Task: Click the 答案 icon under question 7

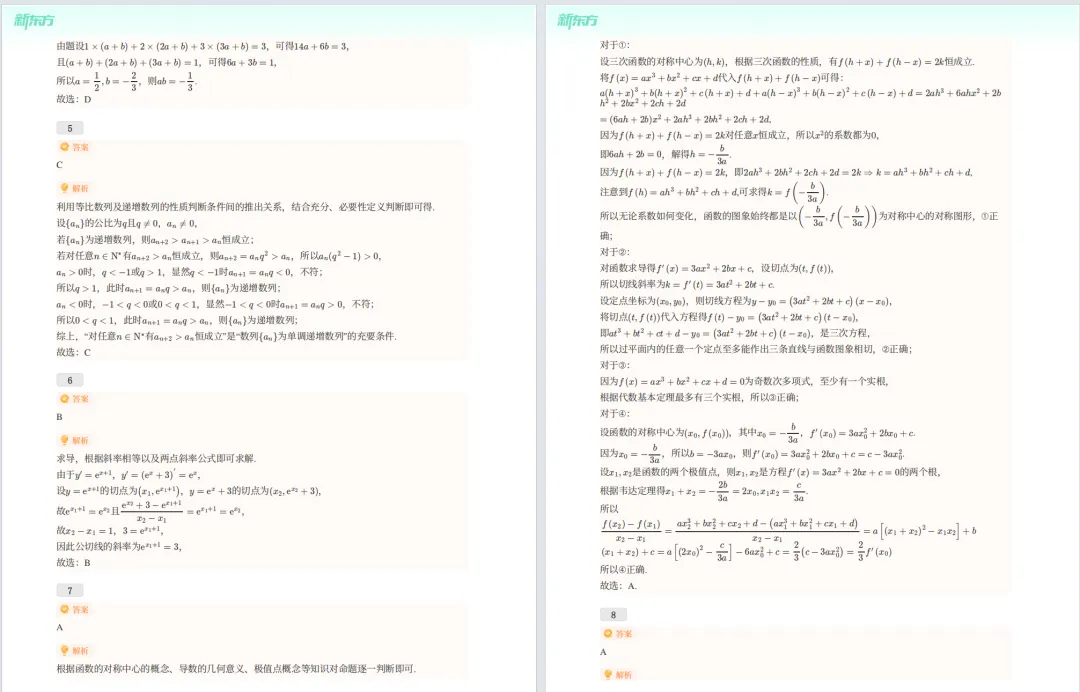Action: tap(65, 609)
